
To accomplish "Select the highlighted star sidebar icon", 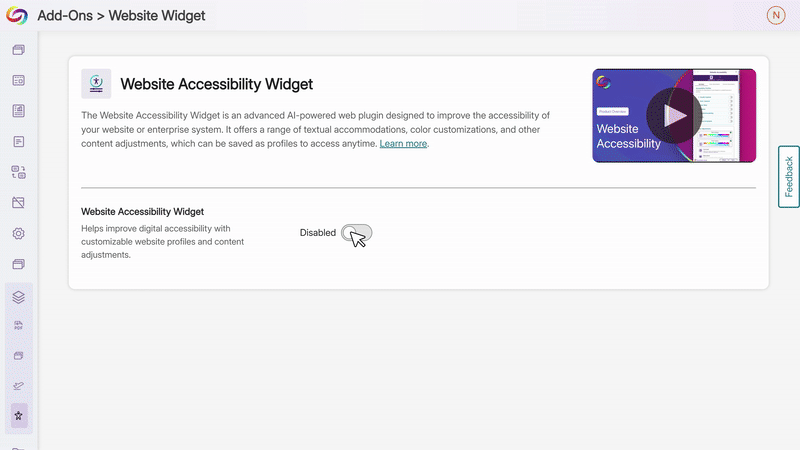I will (18, 414).
